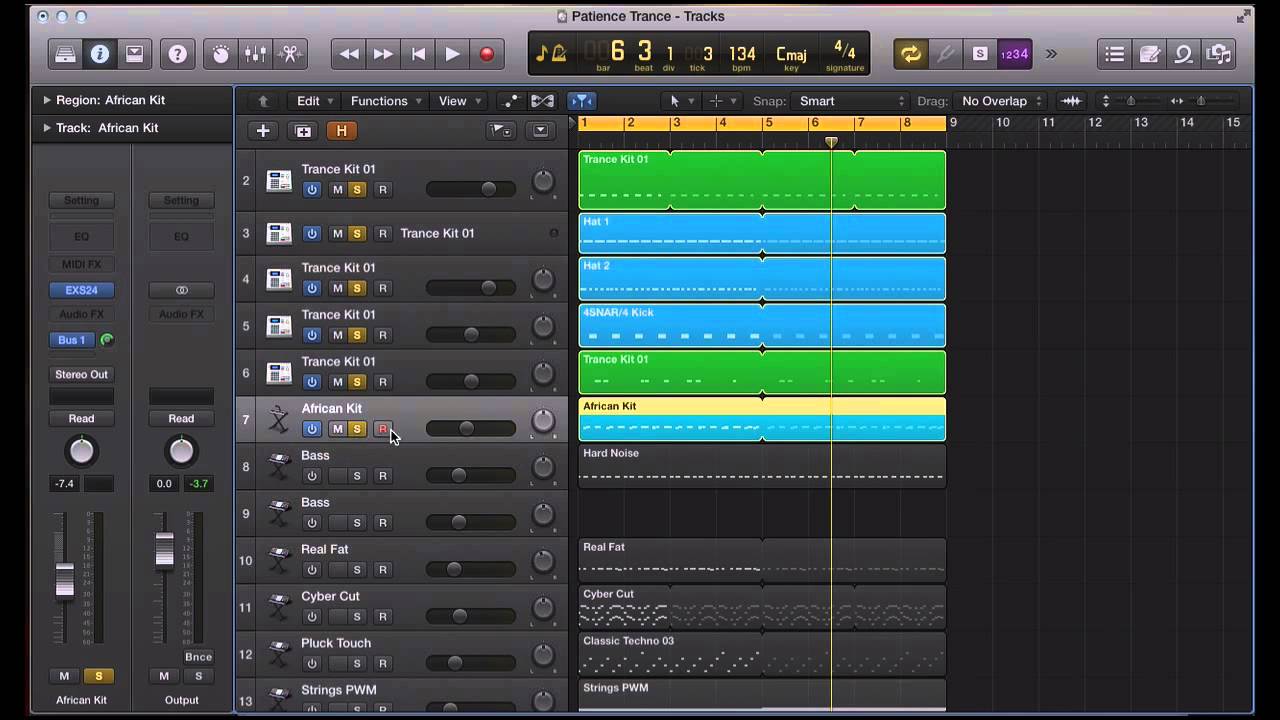The width and height of the screenshot is (1280, 720).
Task: Toggle Cycle mode button
Action: 911,54
